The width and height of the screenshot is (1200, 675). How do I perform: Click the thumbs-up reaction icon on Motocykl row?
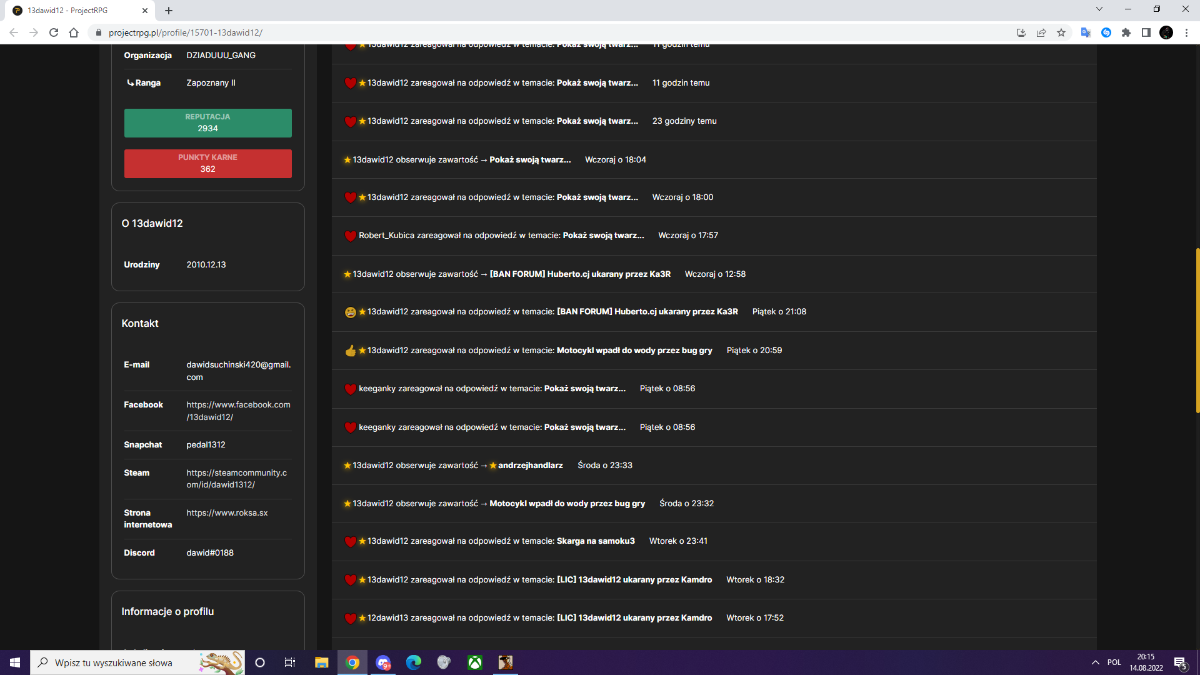350,351
